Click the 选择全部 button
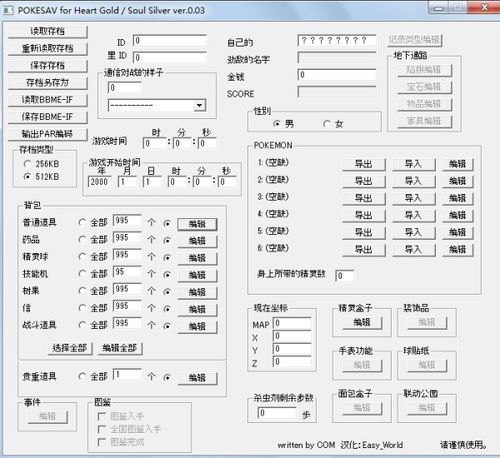 point(70,348)
